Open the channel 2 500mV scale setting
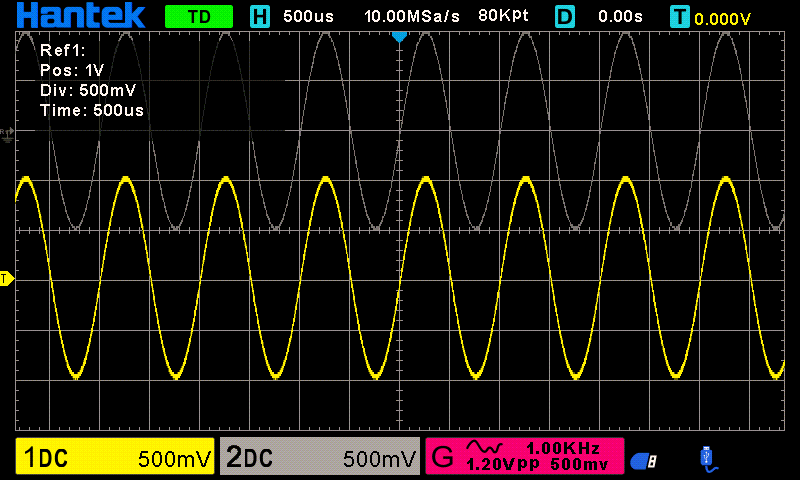This screenshot has height=480, width=800. coord(379,459)
